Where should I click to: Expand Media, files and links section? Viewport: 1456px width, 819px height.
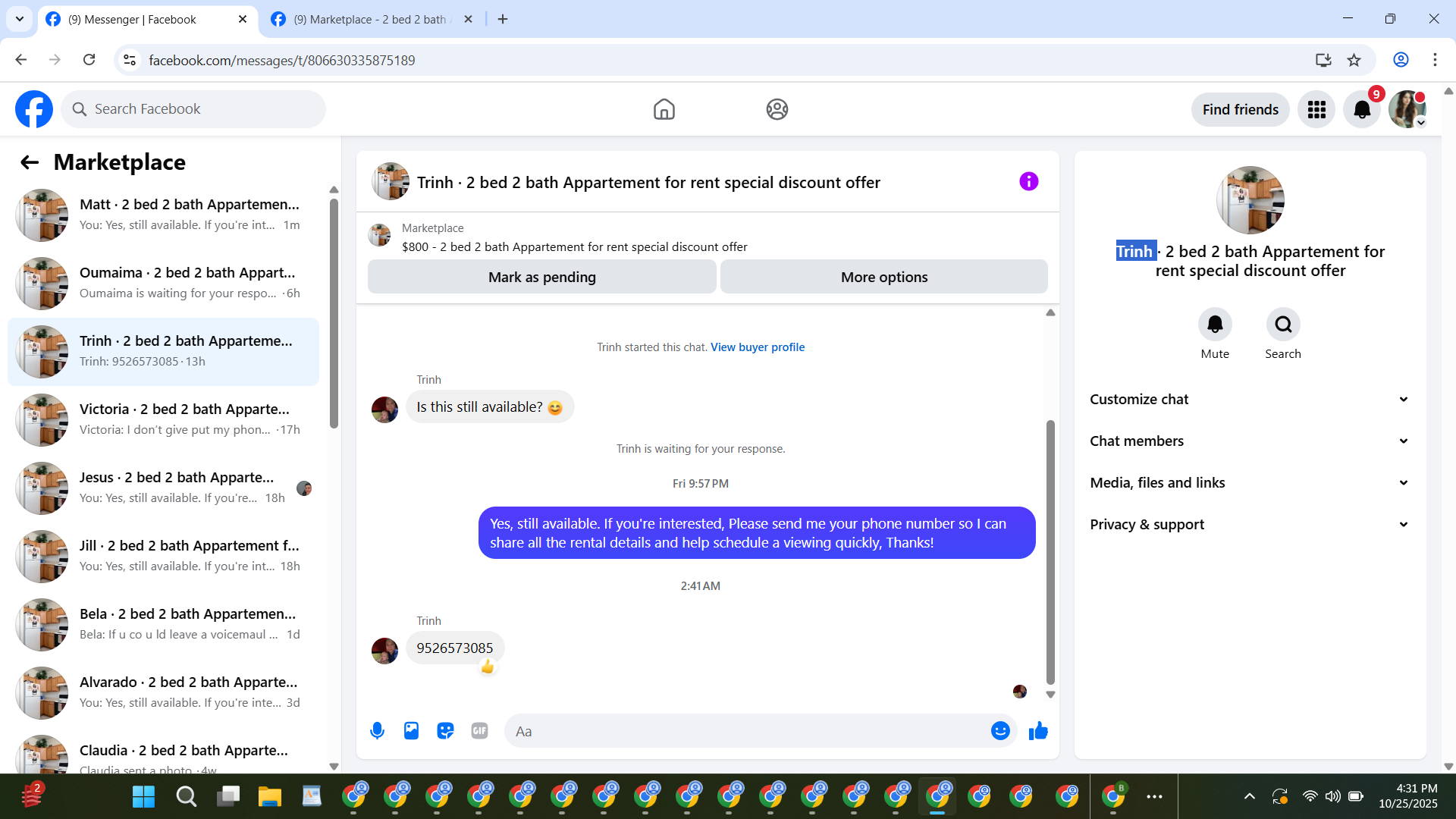pyautogui.click(x=1250, y=483)
